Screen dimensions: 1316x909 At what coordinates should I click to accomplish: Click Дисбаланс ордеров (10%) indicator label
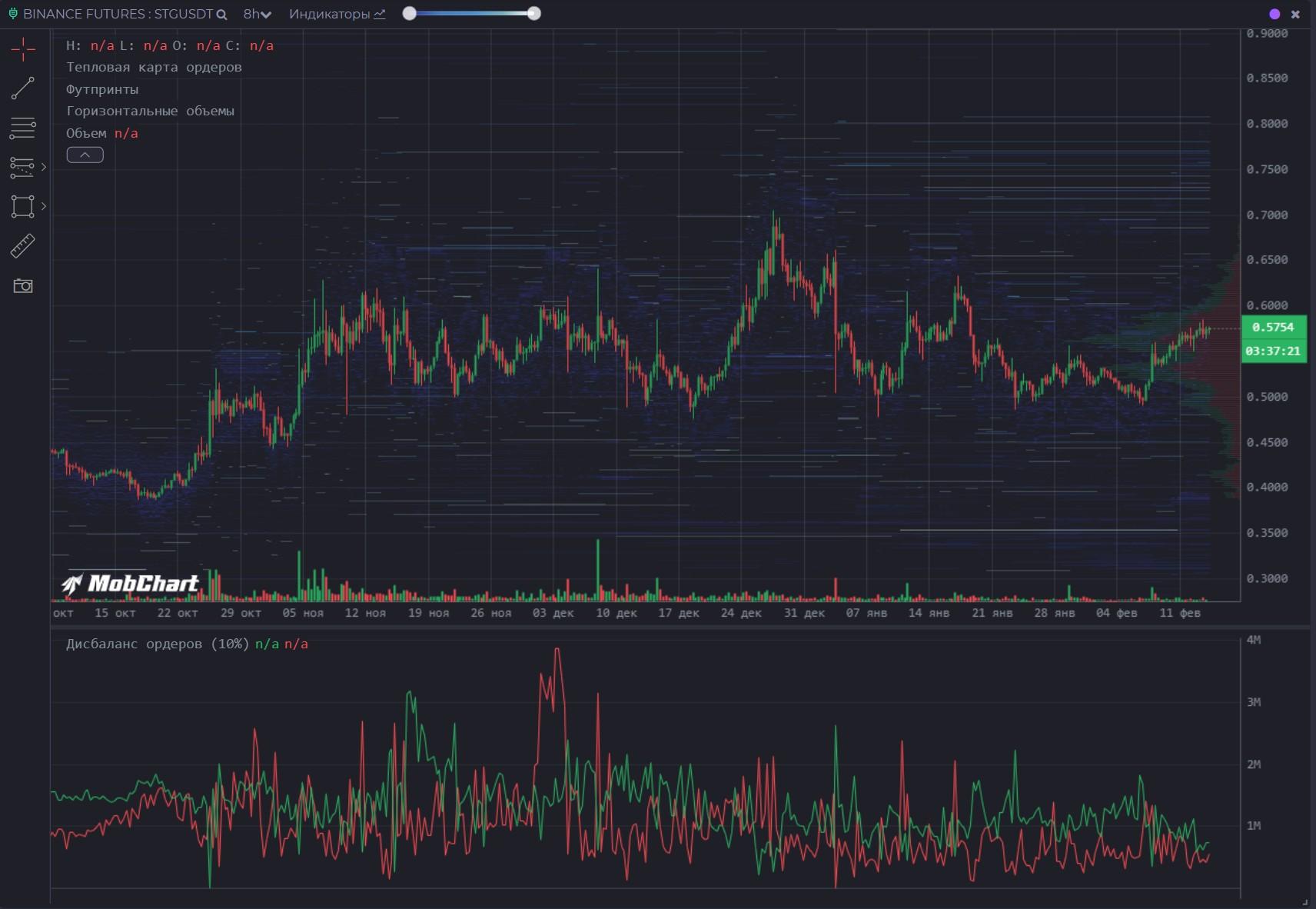click(158, 644)
